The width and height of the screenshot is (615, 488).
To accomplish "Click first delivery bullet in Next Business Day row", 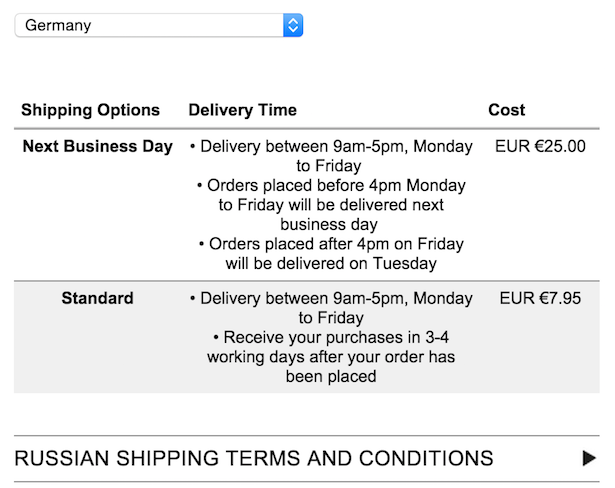I will (331, 147).
